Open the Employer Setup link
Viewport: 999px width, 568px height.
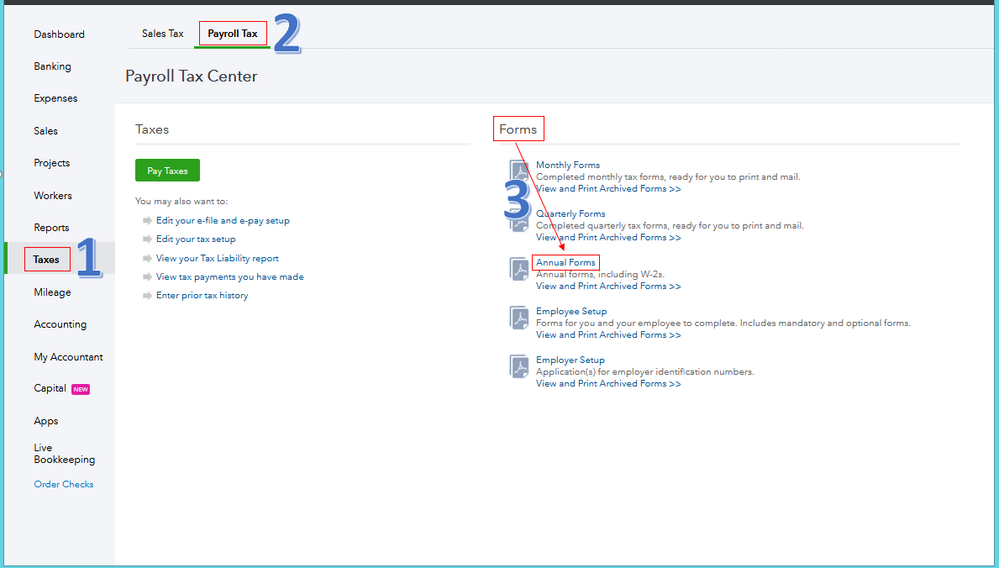click(x=570, y=360)
